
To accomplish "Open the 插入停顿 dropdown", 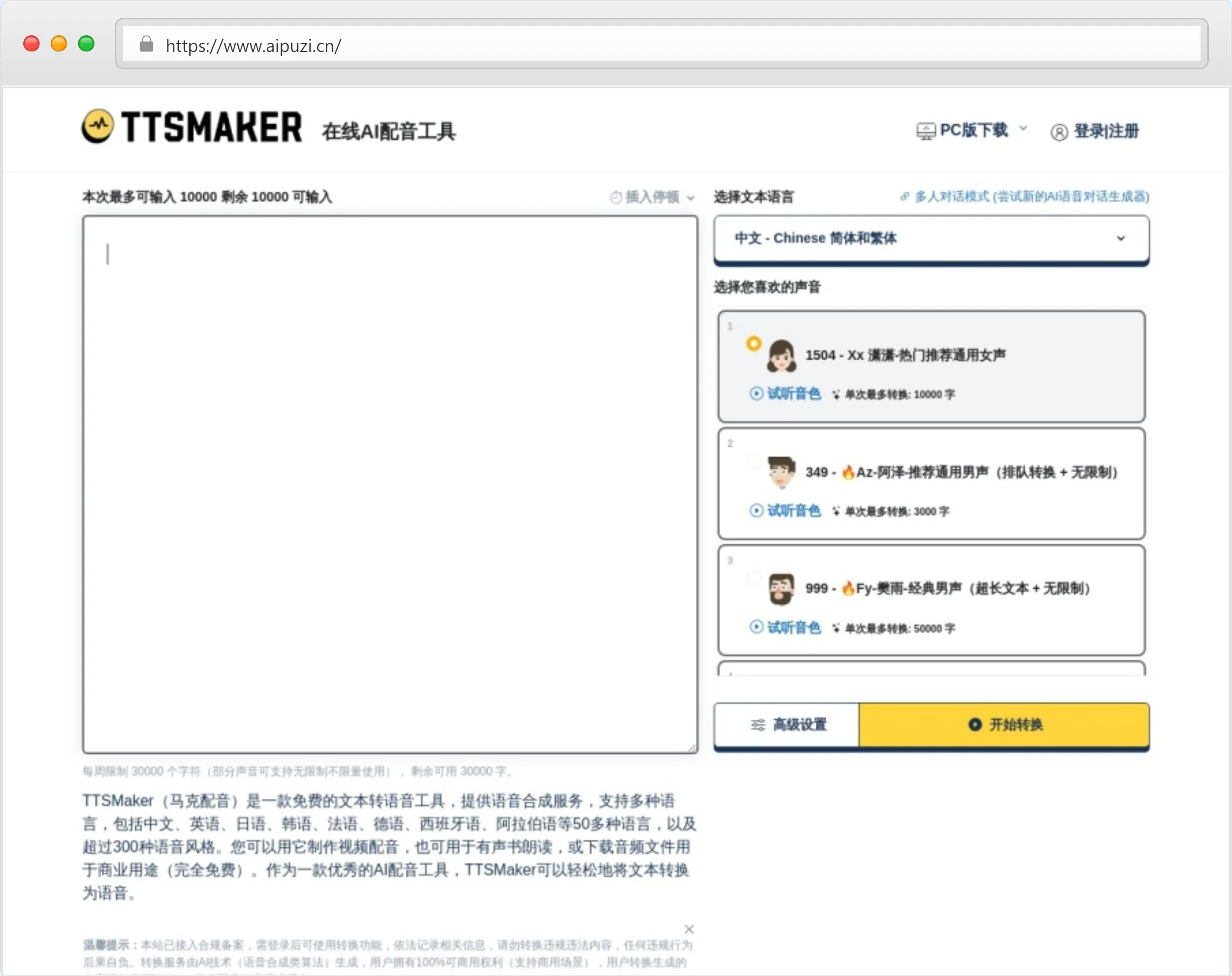I will pos(652,197).
